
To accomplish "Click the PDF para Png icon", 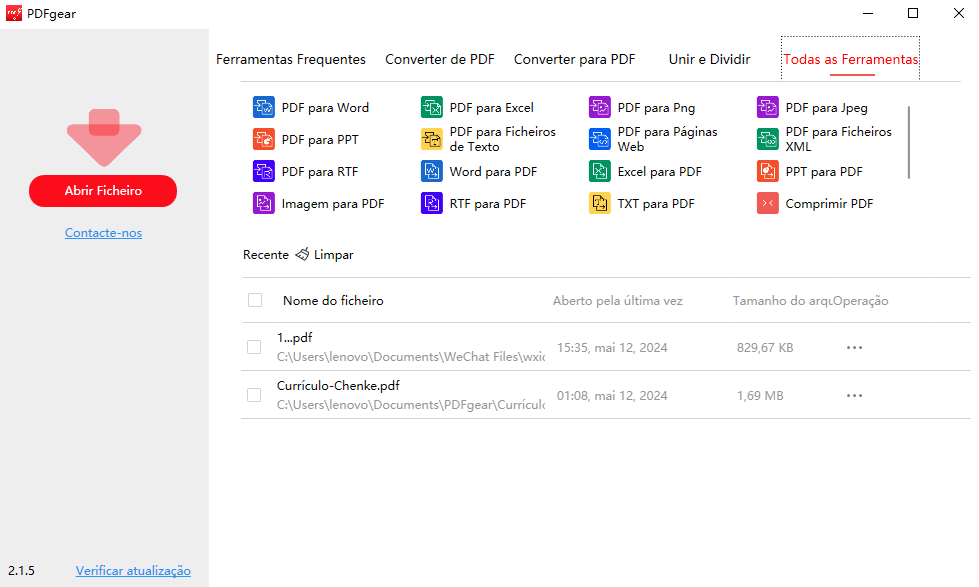I will (x=599, y=107).
